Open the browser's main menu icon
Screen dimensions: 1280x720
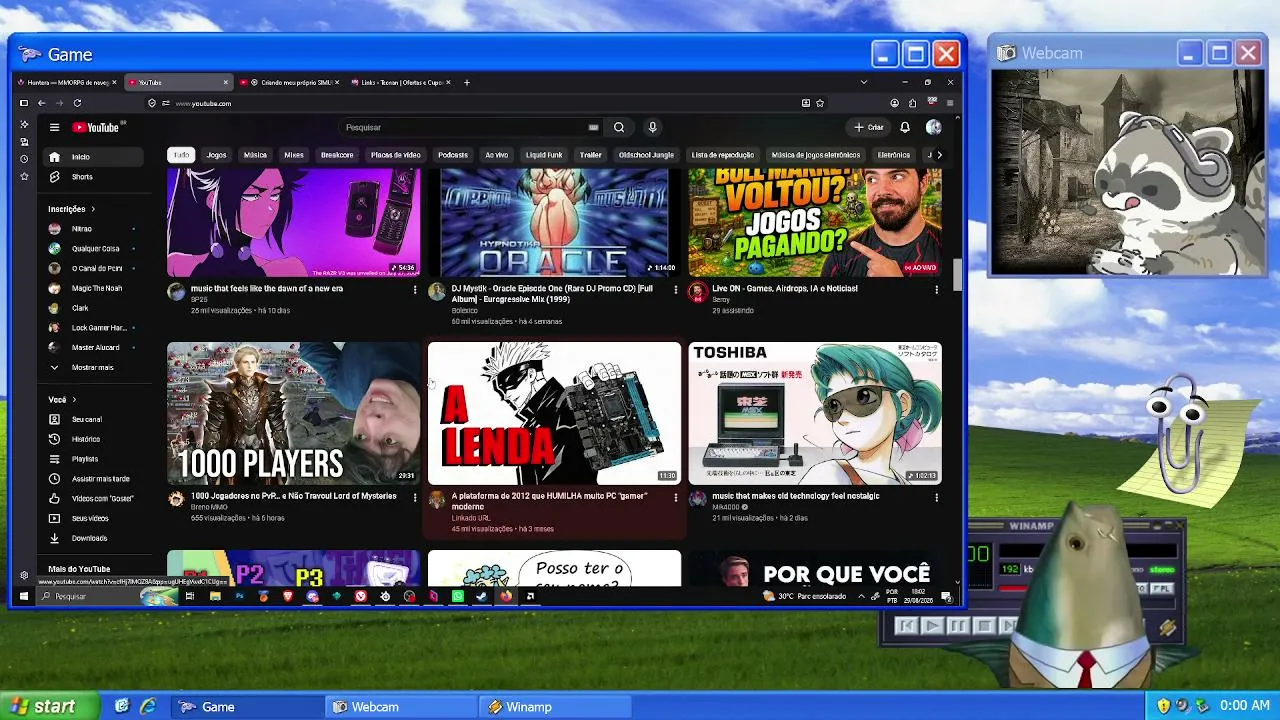tap(950, 103)
